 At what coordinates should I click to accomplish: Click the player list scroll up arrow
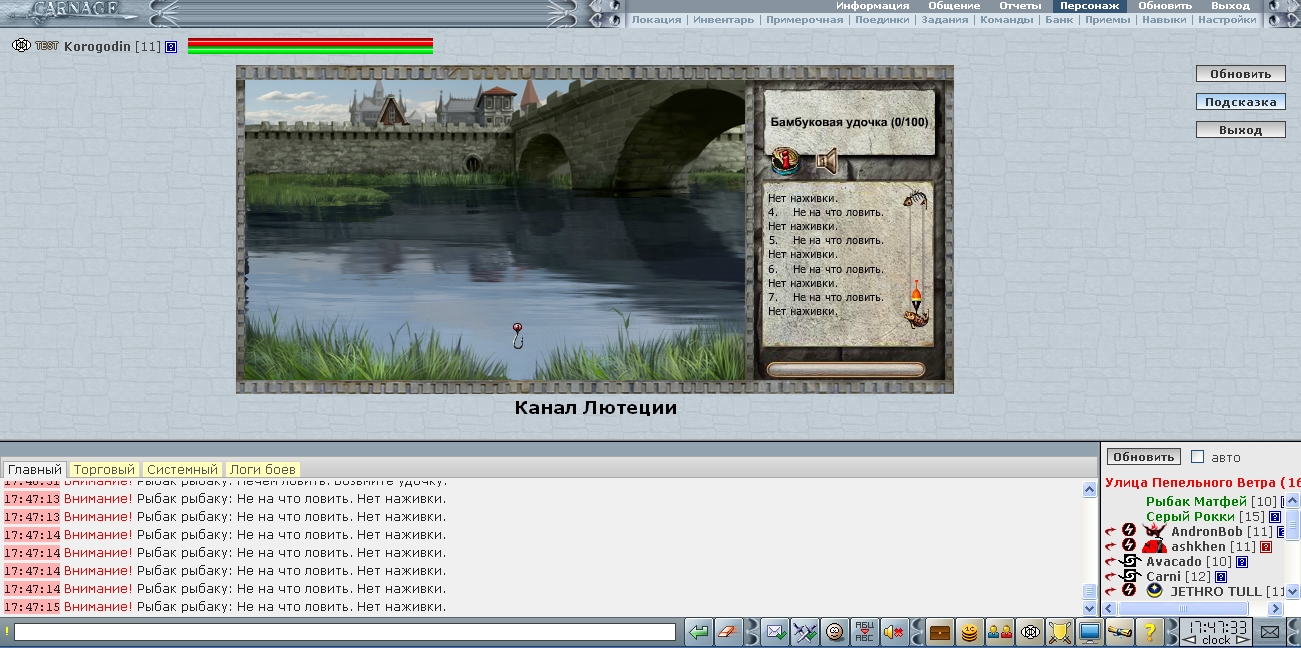(1292, 501)
